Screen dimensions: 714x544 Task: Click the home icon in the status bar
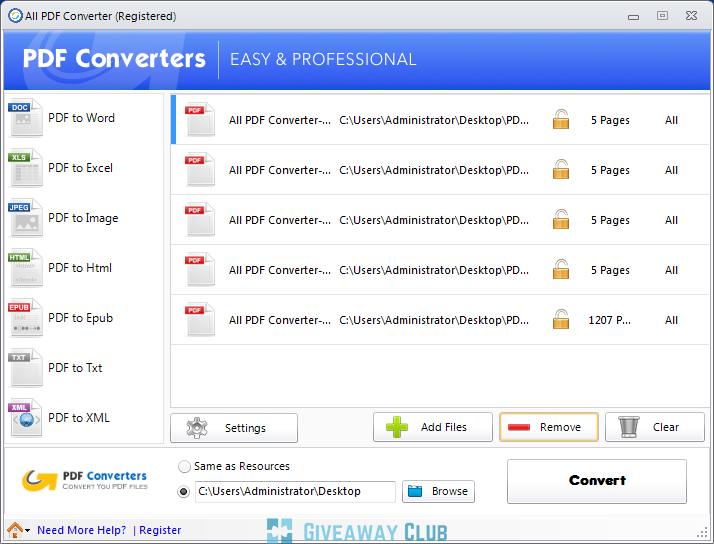point(15,530)
